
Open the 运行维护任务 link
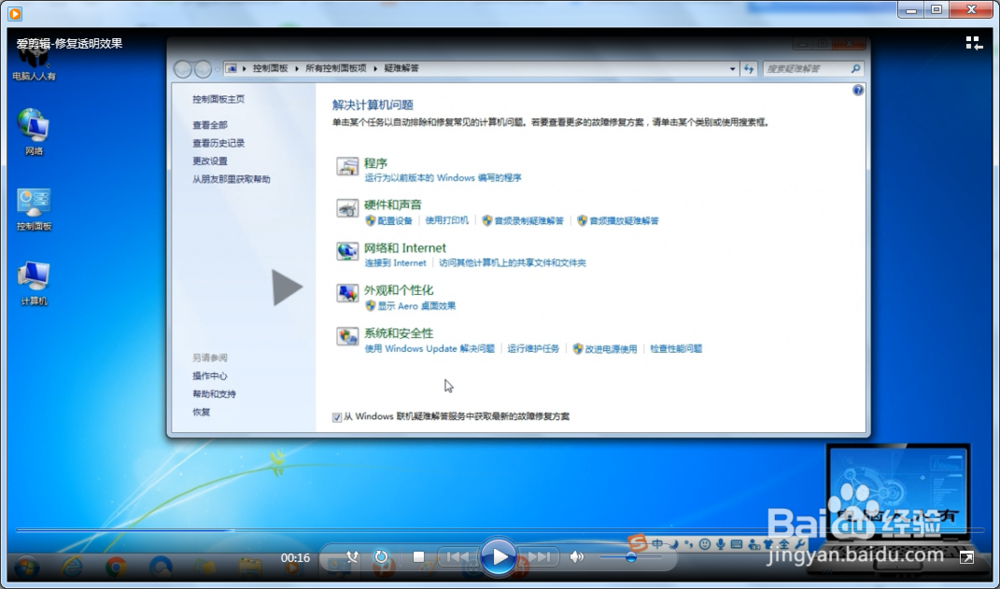point(533,349)
